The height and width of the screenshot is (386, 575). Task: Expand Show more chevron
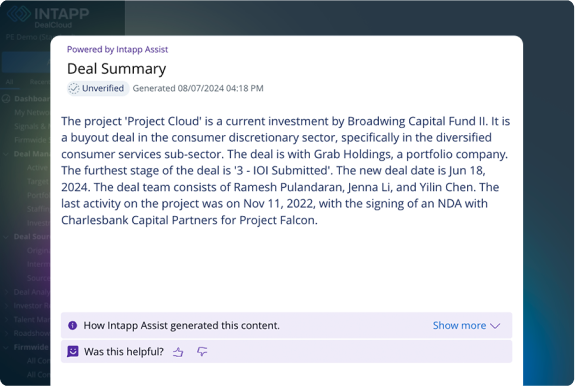click(x=495, y=326)
